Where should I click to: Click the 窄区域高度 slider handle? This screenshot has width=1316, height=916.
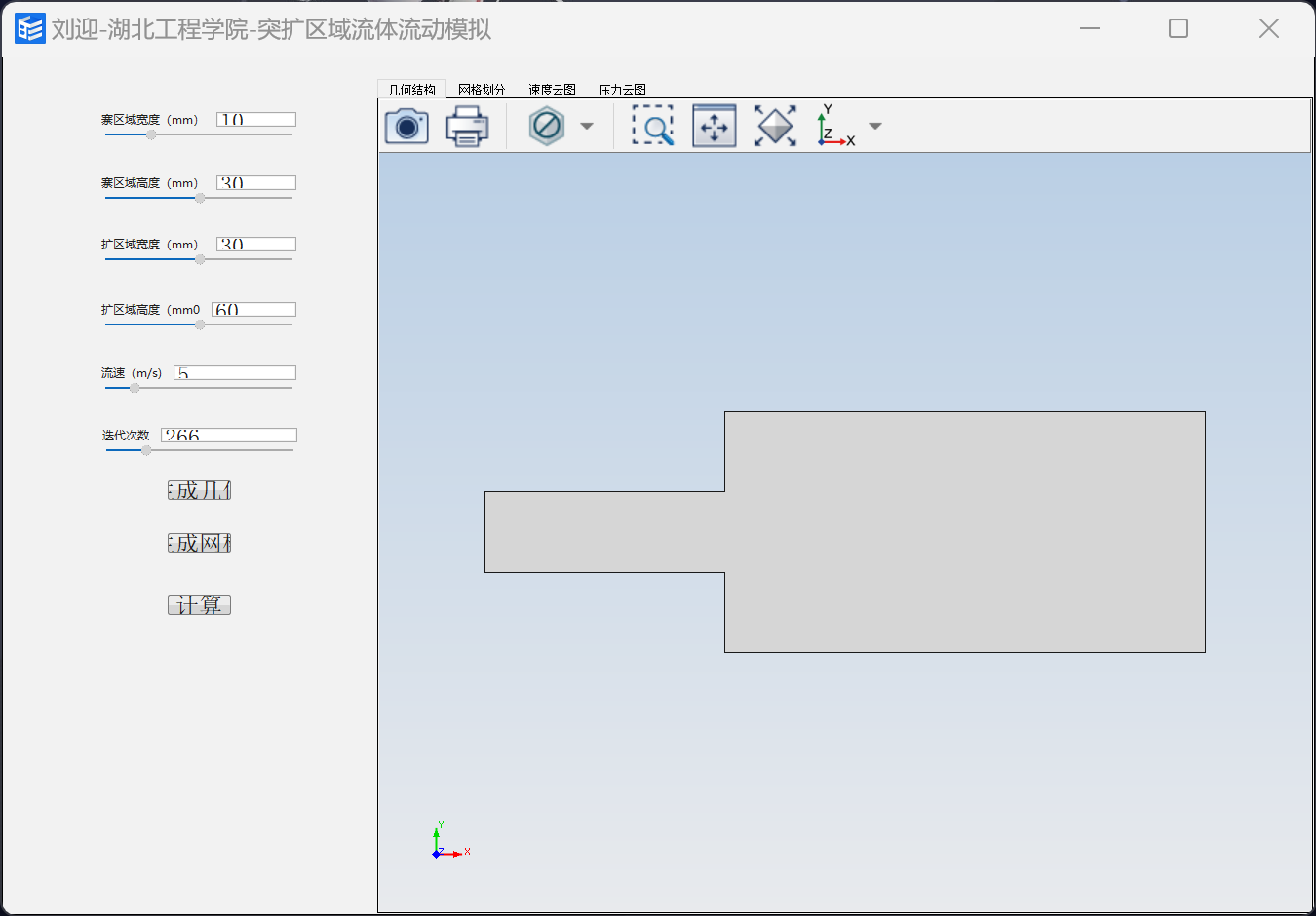200,198
